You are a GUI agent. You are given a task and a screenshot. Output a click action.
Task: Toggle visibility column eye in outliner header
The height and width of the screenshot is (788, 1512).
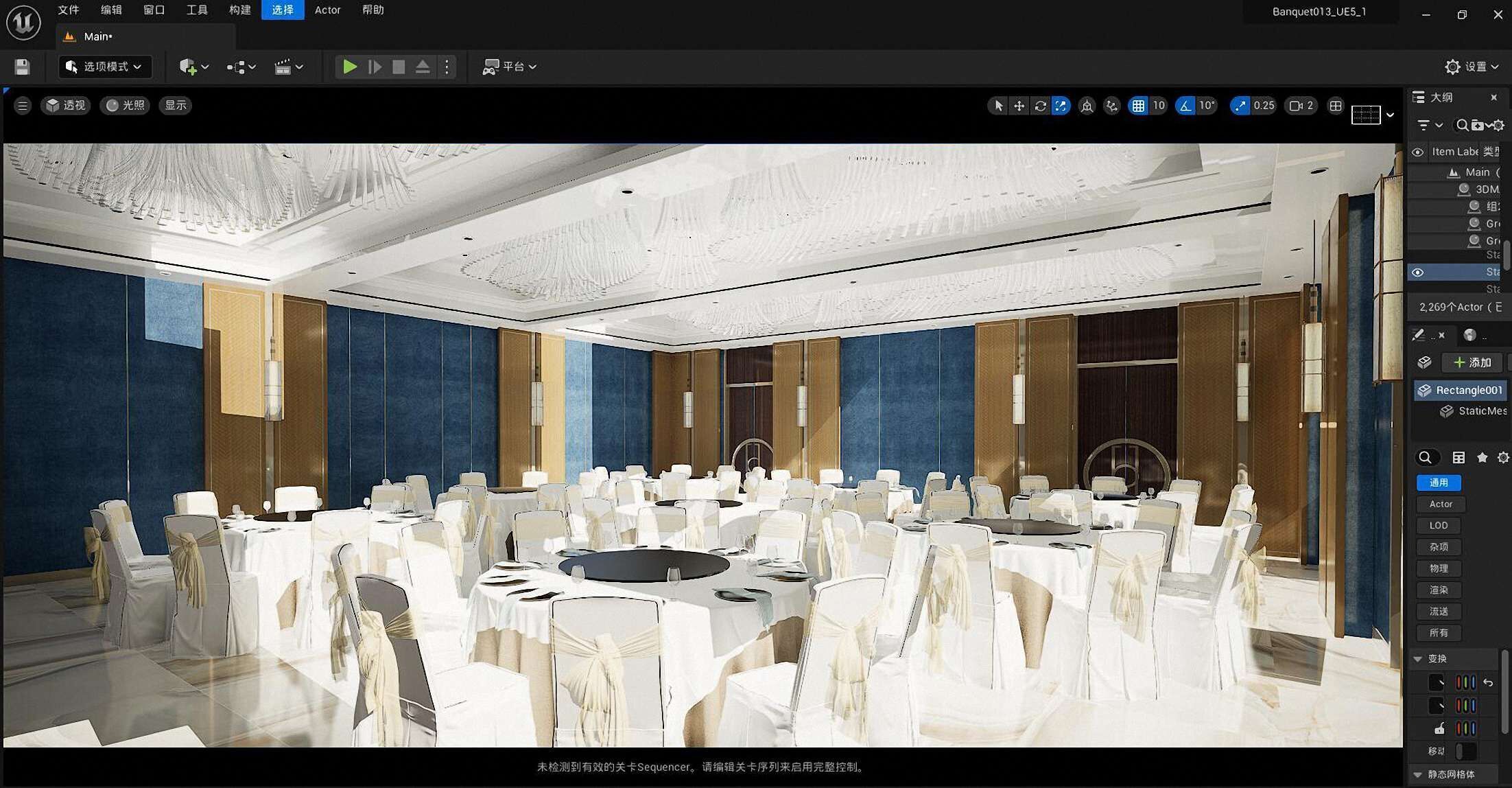tap(1417, 152)
